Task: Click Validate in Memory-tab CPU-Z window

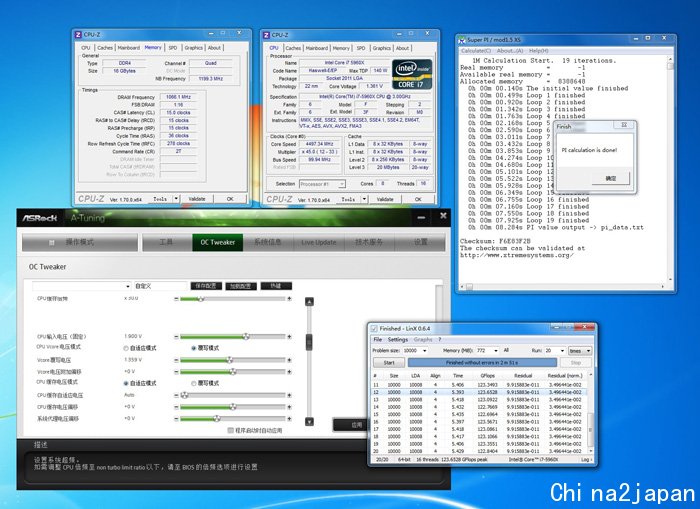Action: coord(196,199)
